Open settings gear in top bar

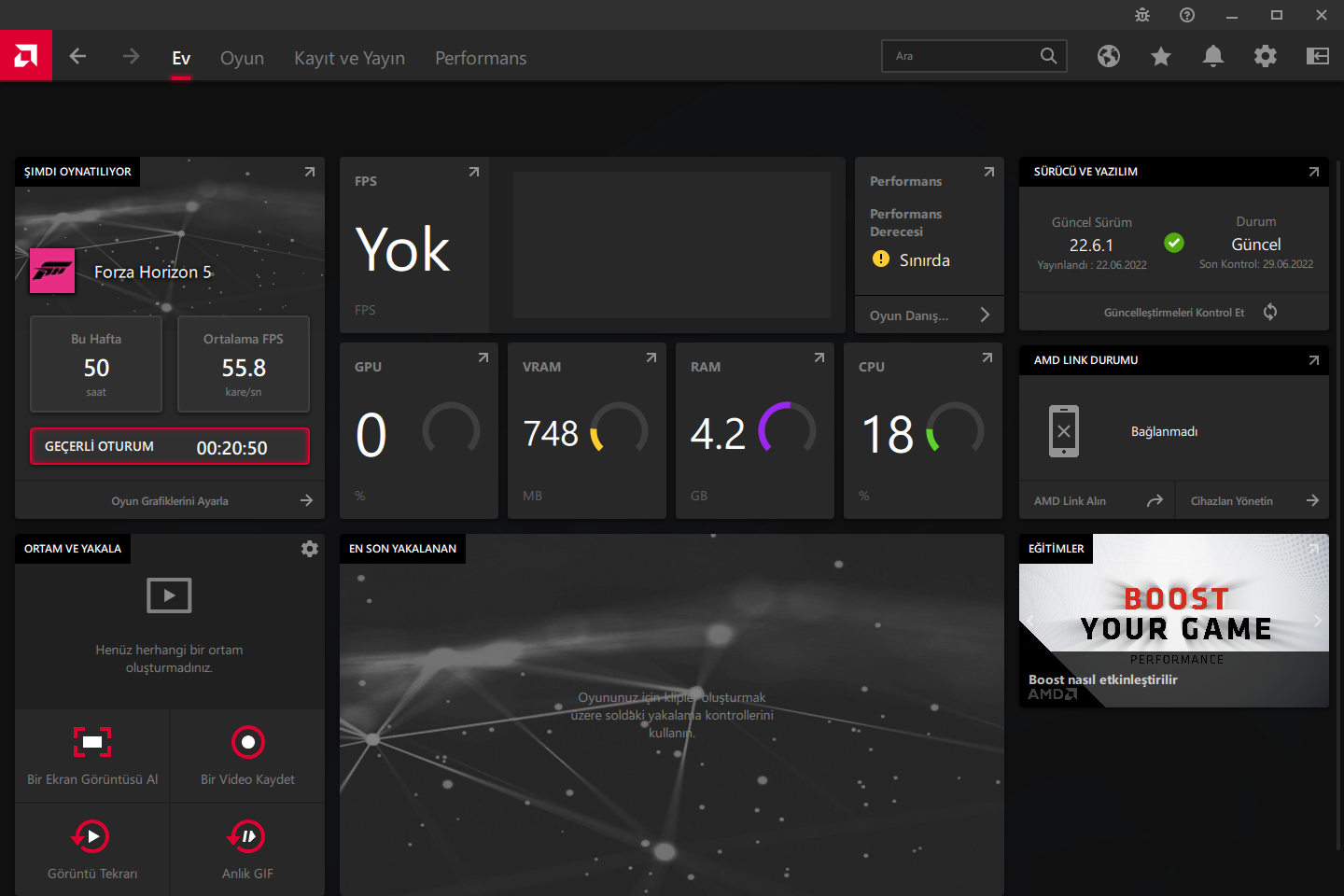(x=1266, y=56)
